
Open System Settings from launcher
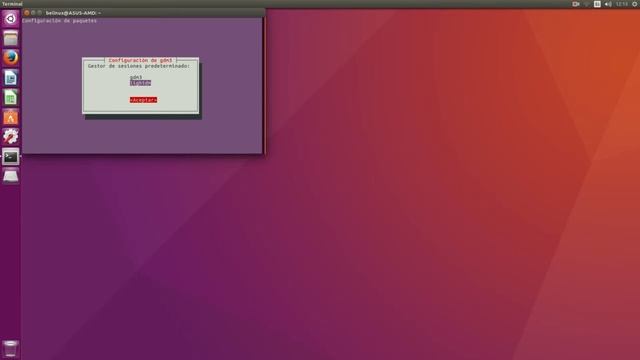(x=11, y=137)
